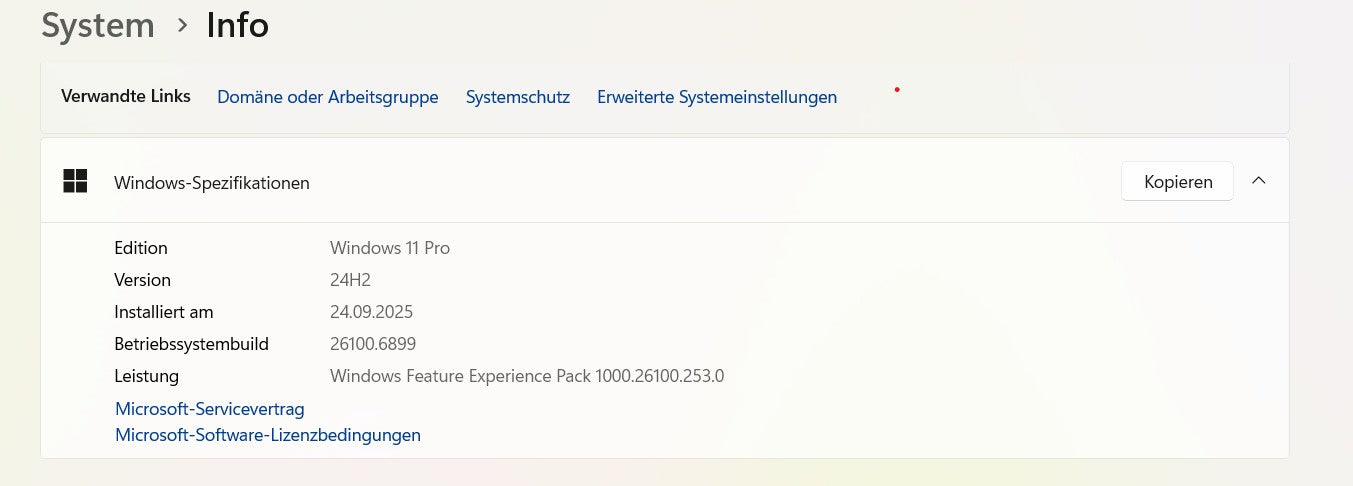The width and height of the screenshot is (1353, 486).
Task: Open the Microsoft-Servicevertrag link
Action: coord(209,409)
